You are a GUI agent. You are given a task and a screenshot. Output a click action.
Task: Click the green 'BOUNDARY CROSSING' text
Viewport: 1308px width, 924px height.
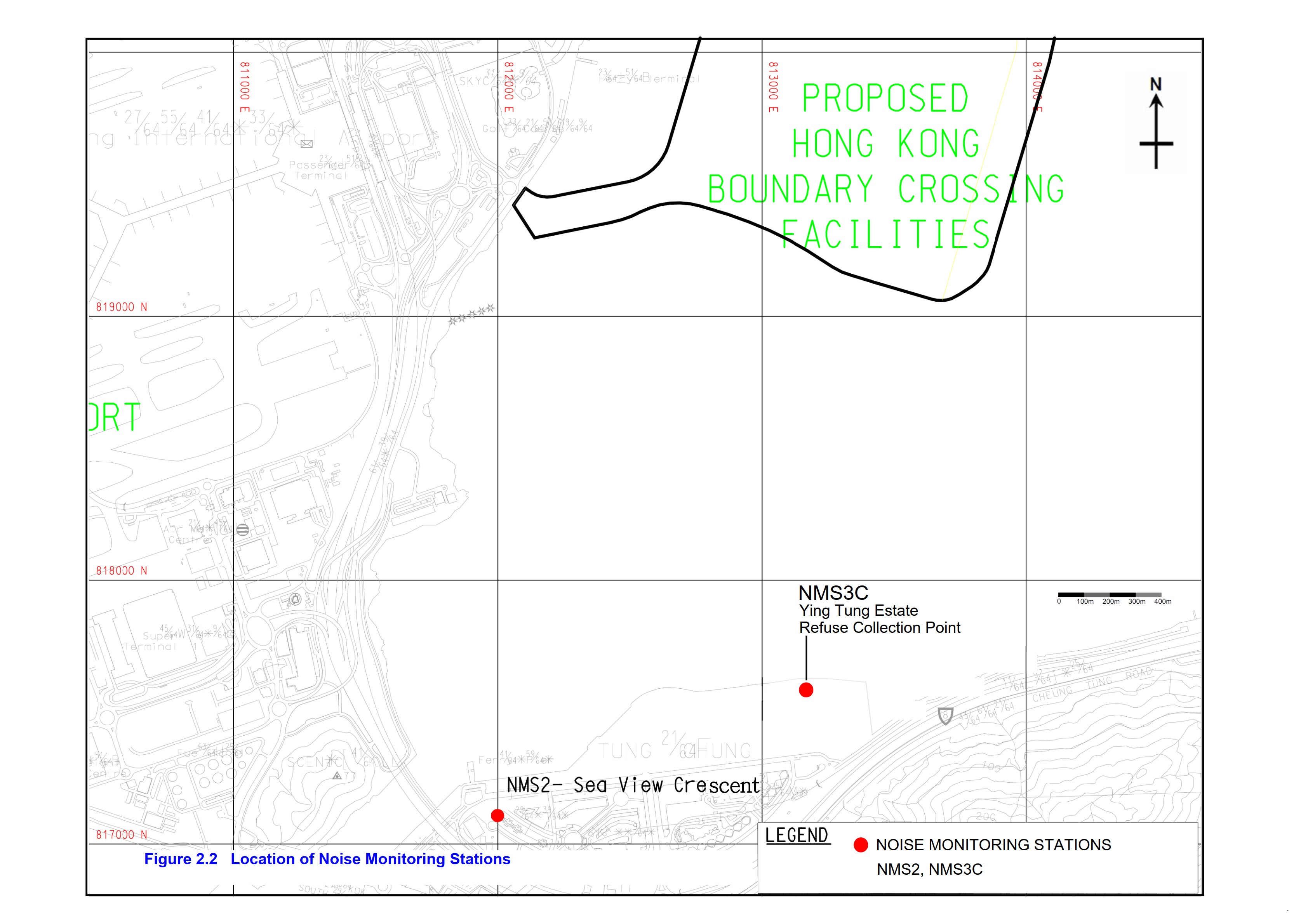pyautogui.click(x=886, y=189)
